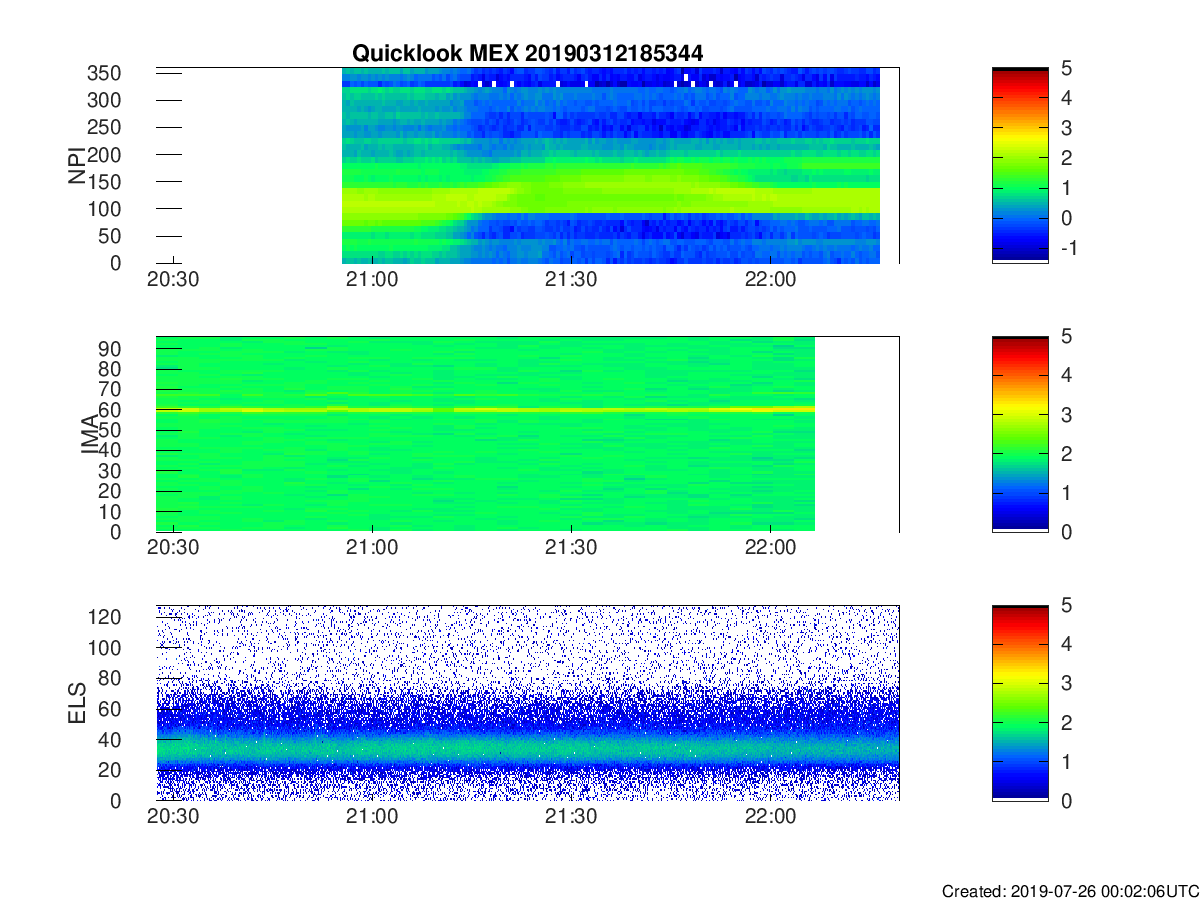Click 21:00 under the IMA plot
Image resolution: width=1200 pixels, height=900 pixels.
372,549
